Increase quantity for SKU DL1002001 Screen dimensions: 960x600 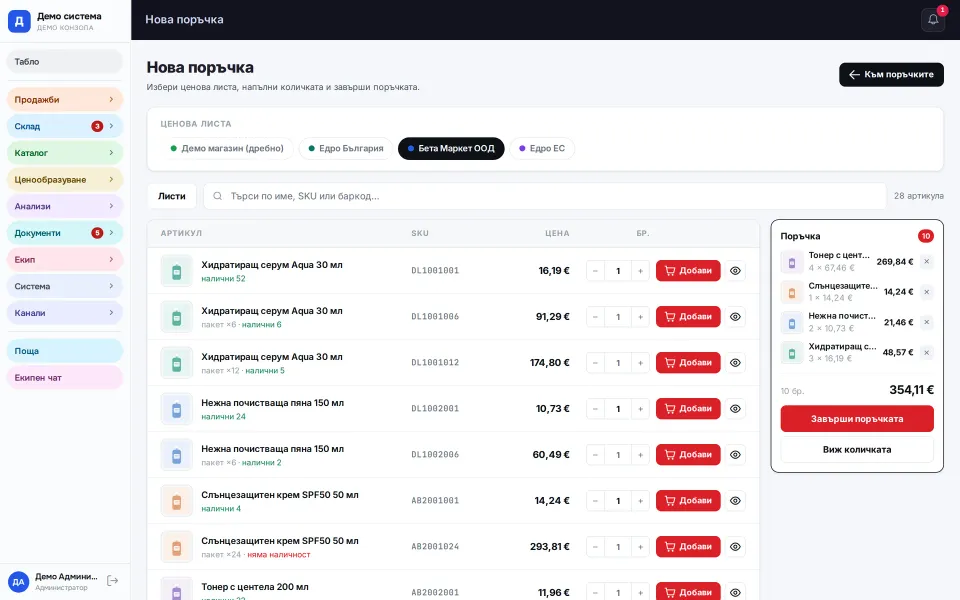click(640, 408)
